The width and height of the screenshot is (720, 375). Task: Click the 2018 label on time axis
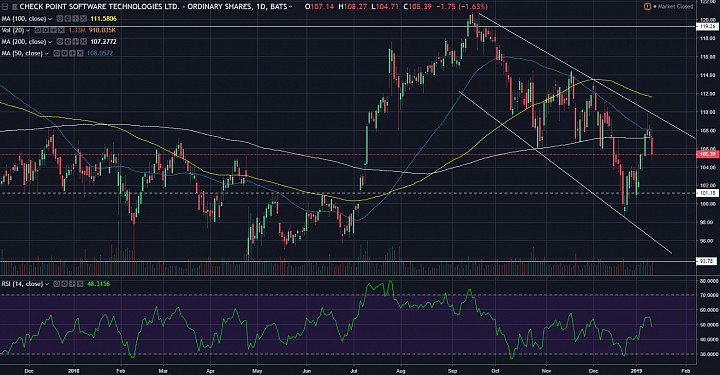tap(73, 370)
